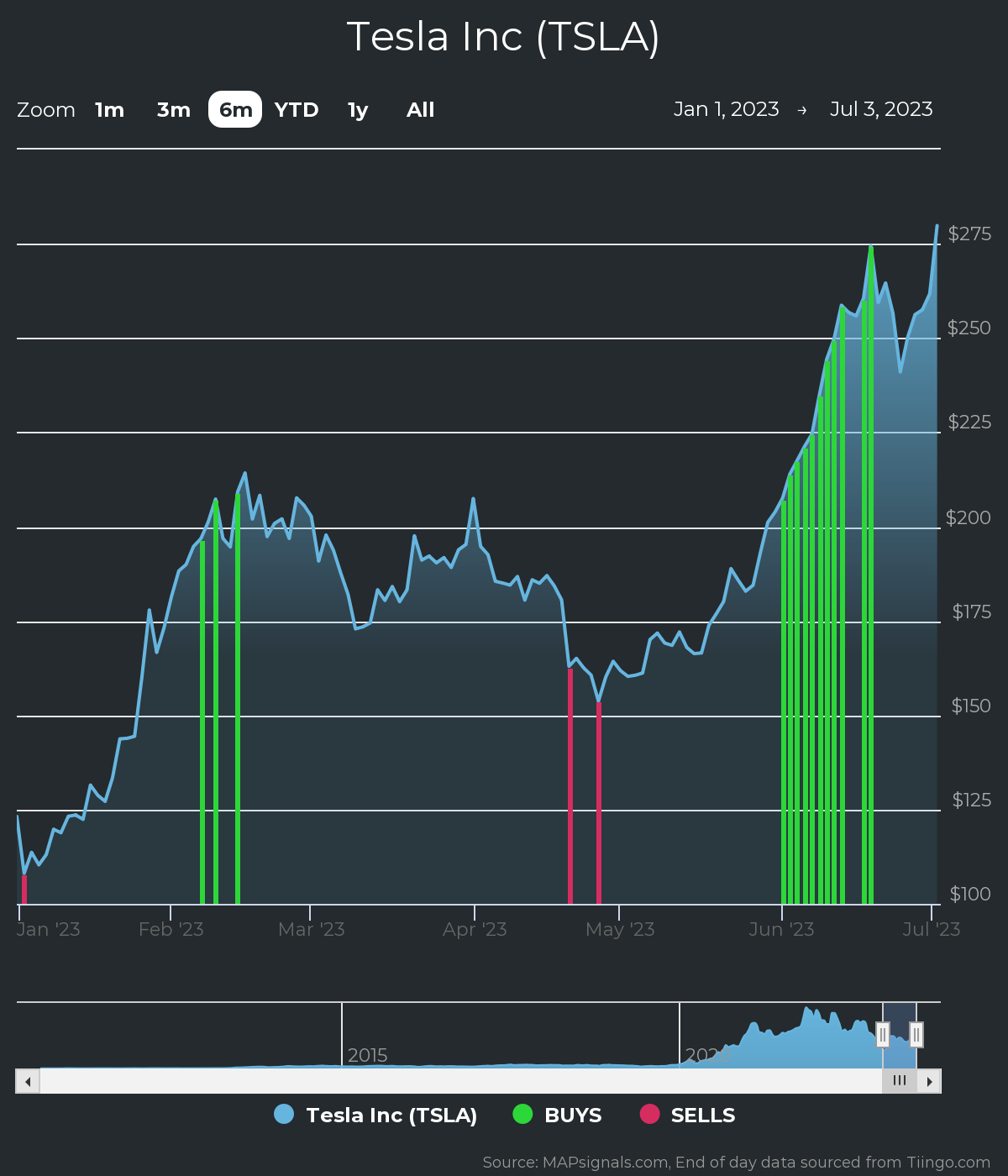Click the May '23 x-axis label
Image resolution: width=1008 pixels, height=1176 pixels.
[x=620, y=929]
